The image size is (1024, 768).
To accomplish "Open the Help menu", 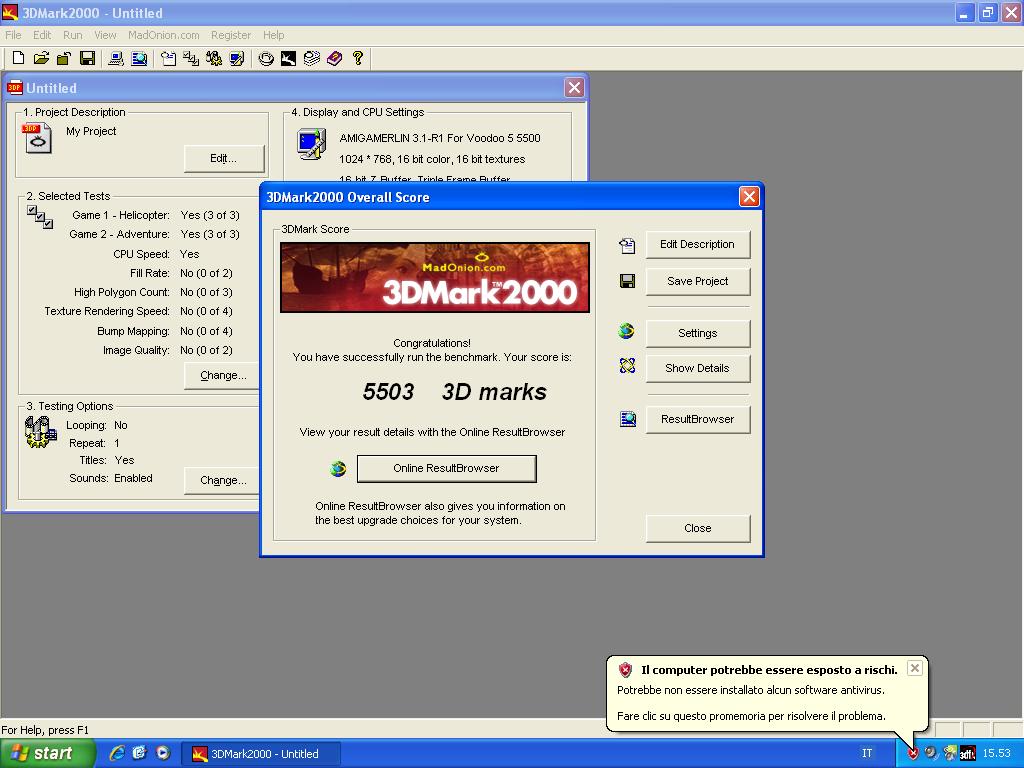I will pos(274,35).
